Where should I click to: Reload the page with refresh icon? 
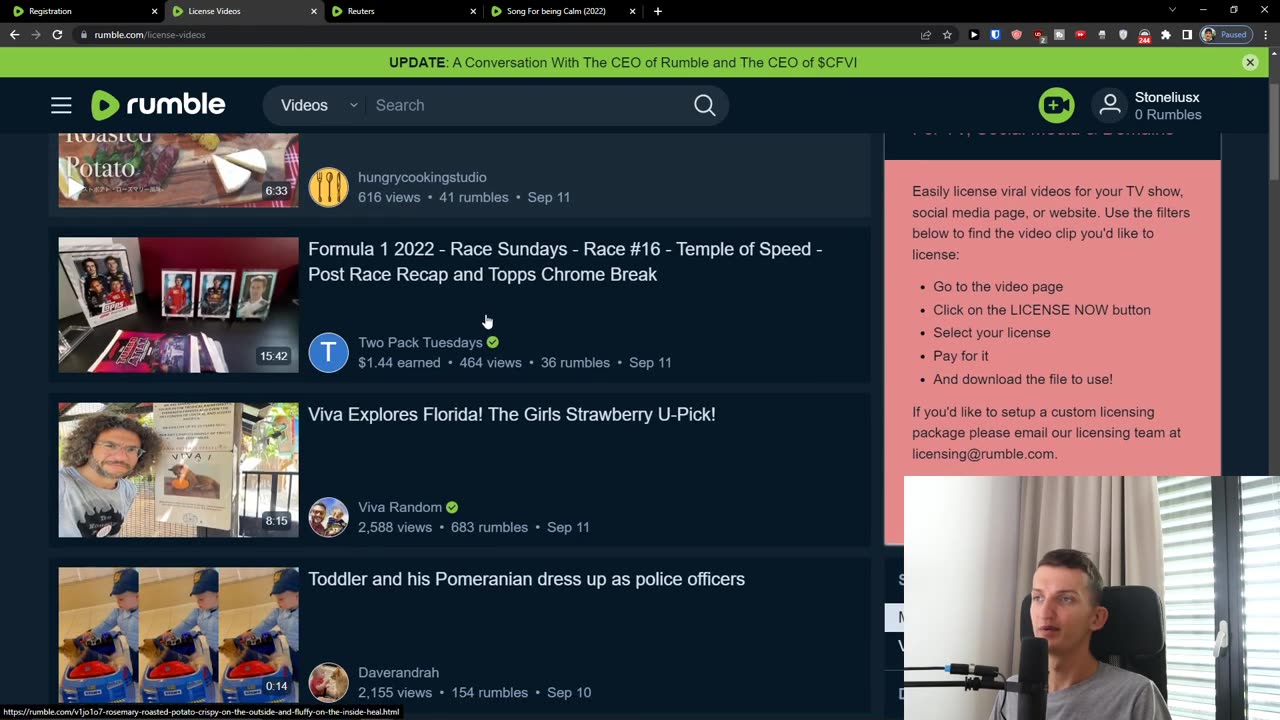coord(57,34)
